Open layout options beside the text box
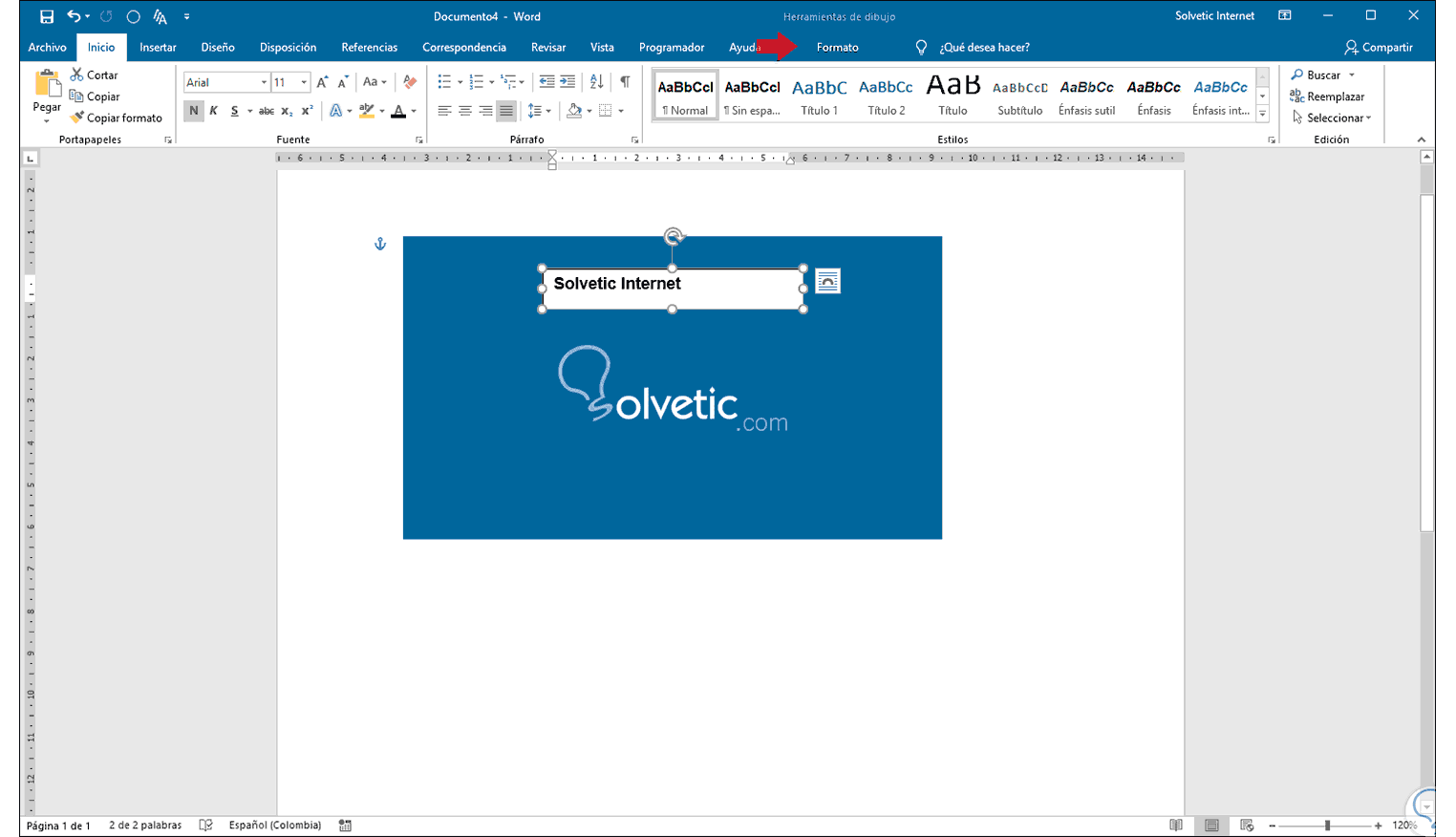Screen dimensions: 1456x837 pyautogui.click(x=827, y=281)
